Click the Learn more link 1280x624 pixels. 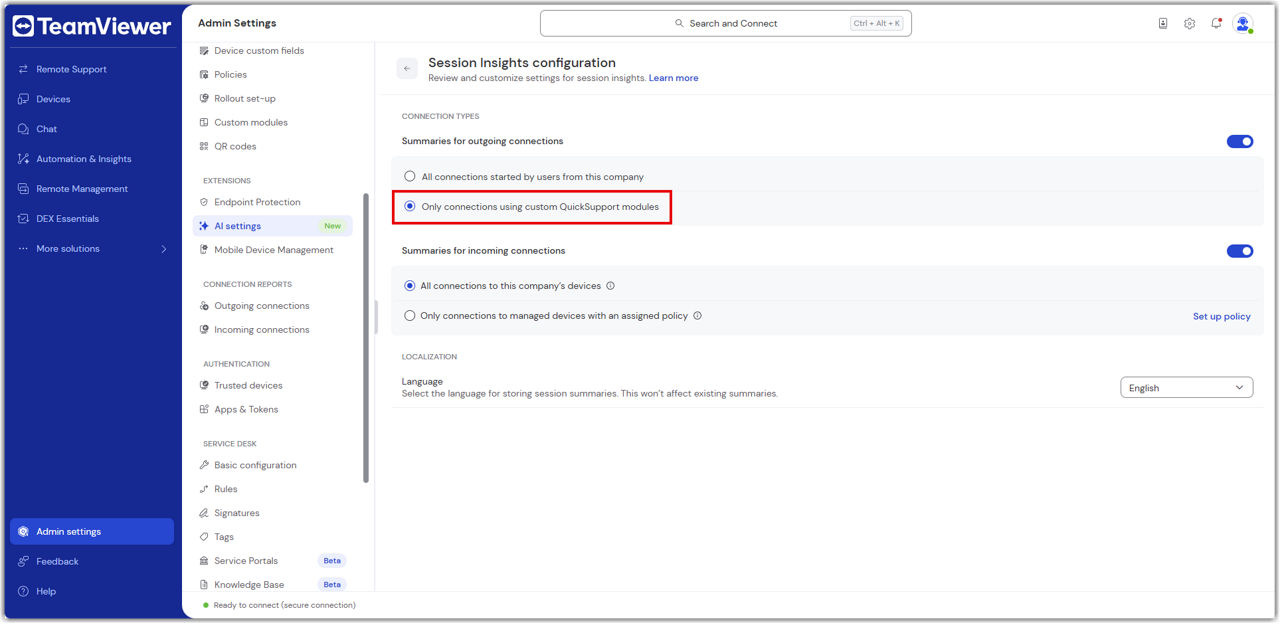[x=673, y=78]
